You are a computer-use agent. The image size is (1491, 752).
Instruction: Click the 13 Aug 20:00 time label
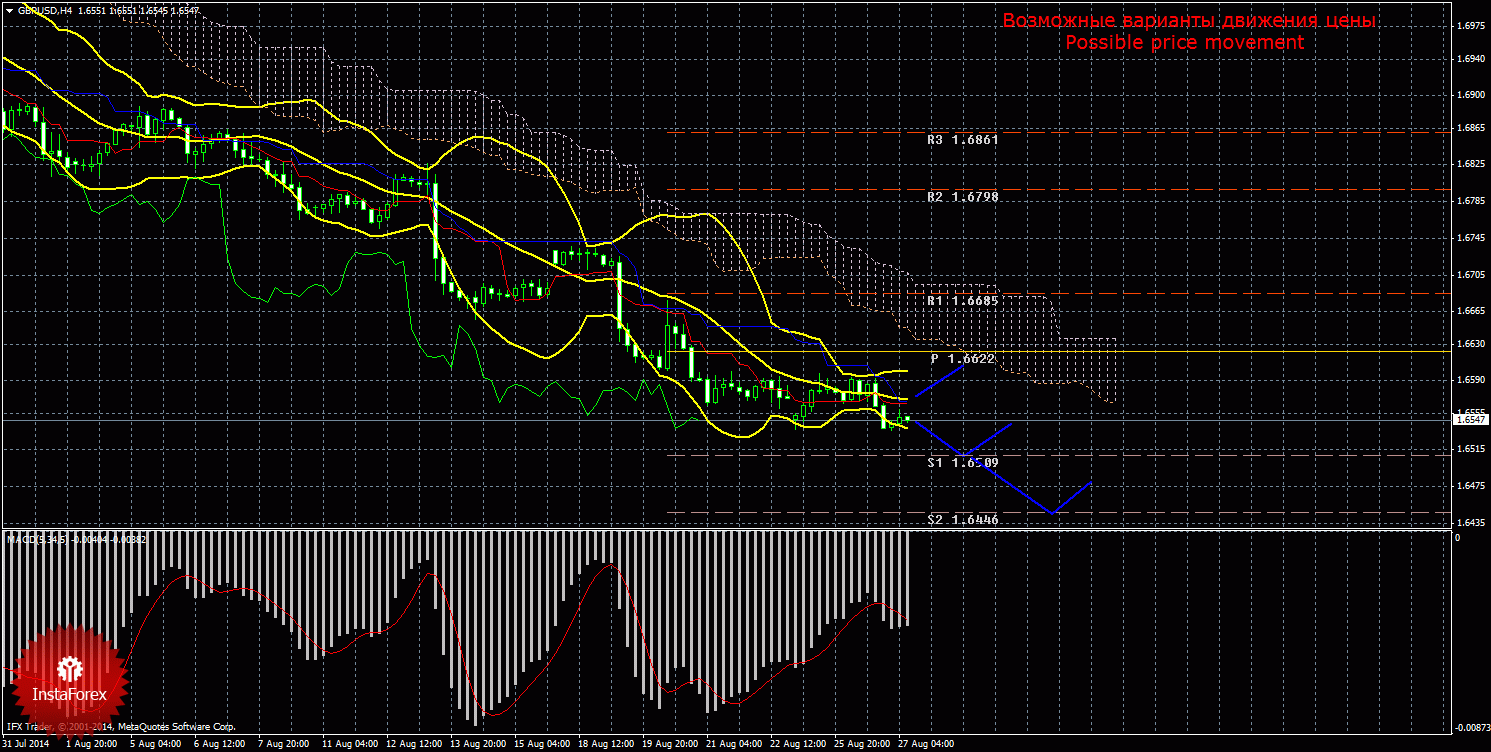pos(477,744)
